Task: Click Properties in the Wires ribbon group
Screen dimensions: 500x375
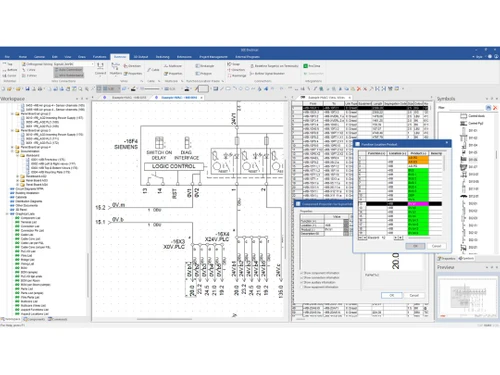Action: point(133,73)
